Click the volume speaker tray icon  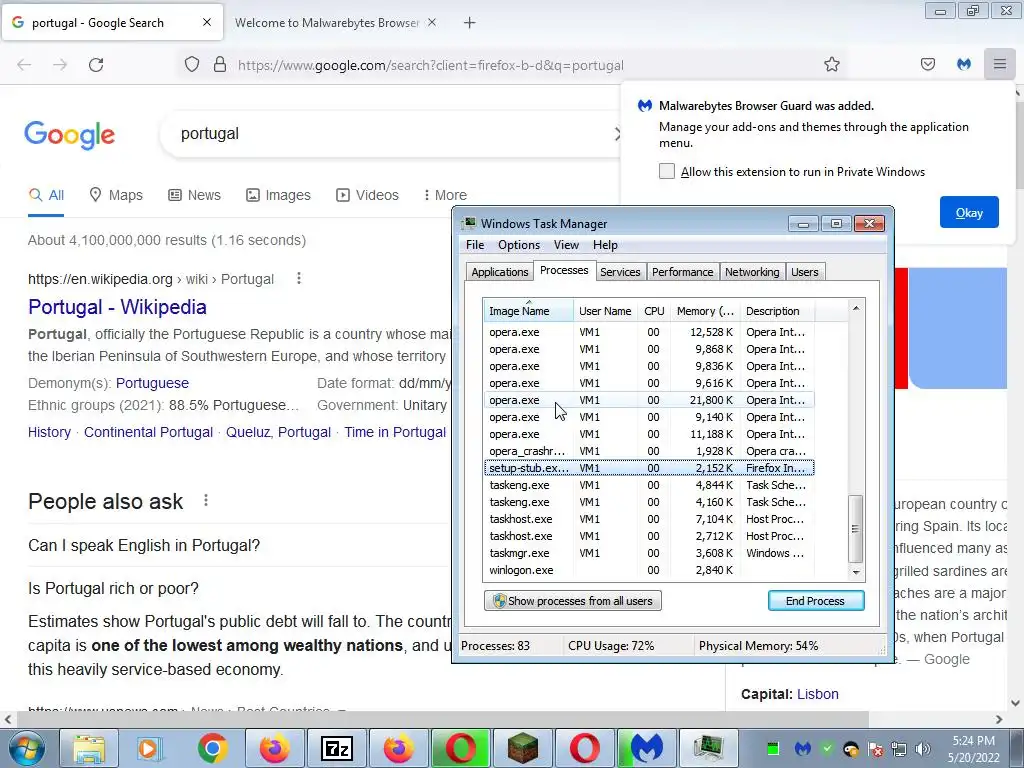pos(922,749)
